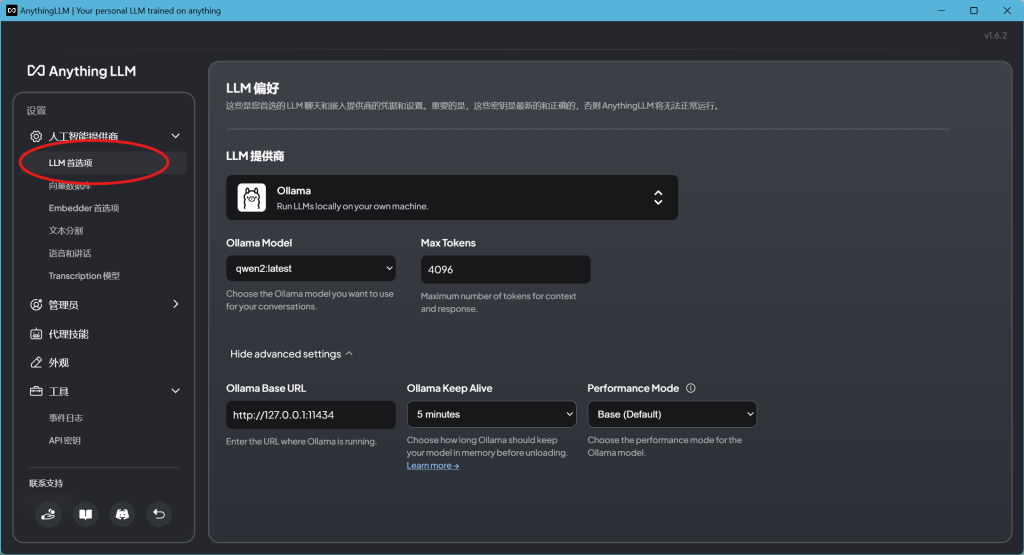Image resolution: width=1024 pixels, height=555 pixels.
Task: Open API 密钥 under Tools
Action: (65, 441)
